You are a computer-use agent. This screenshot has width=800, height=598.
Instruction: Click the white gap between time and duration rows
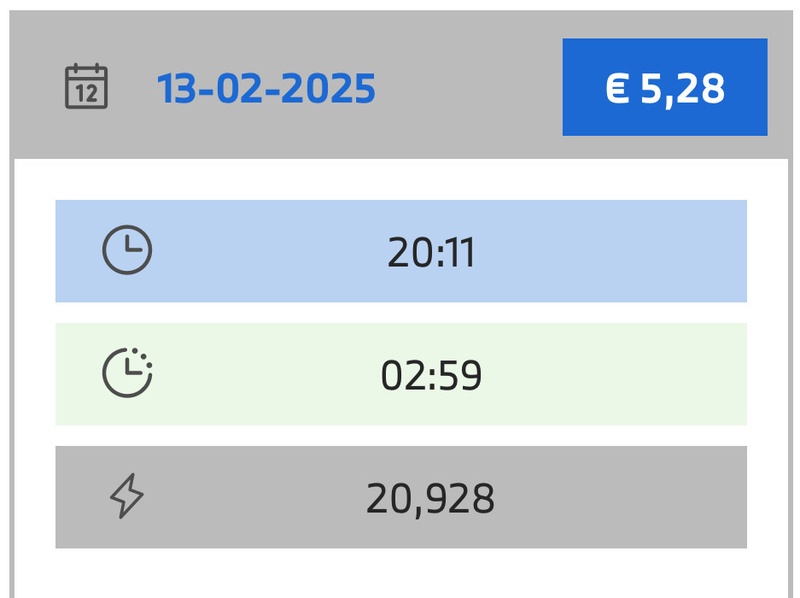(x=400, y=312)
